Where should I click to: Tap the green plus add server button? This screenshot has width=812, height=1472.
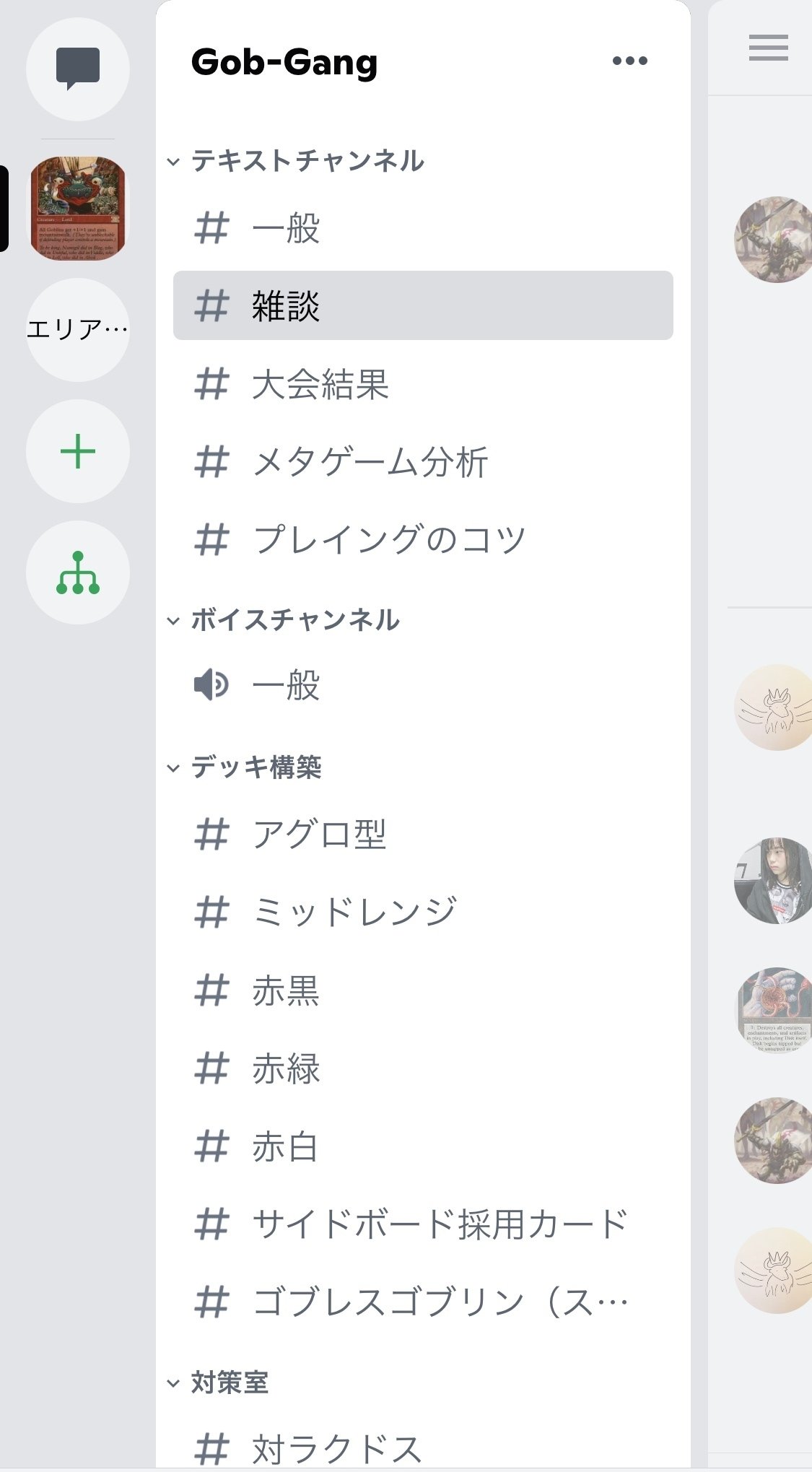pos(78,451)
